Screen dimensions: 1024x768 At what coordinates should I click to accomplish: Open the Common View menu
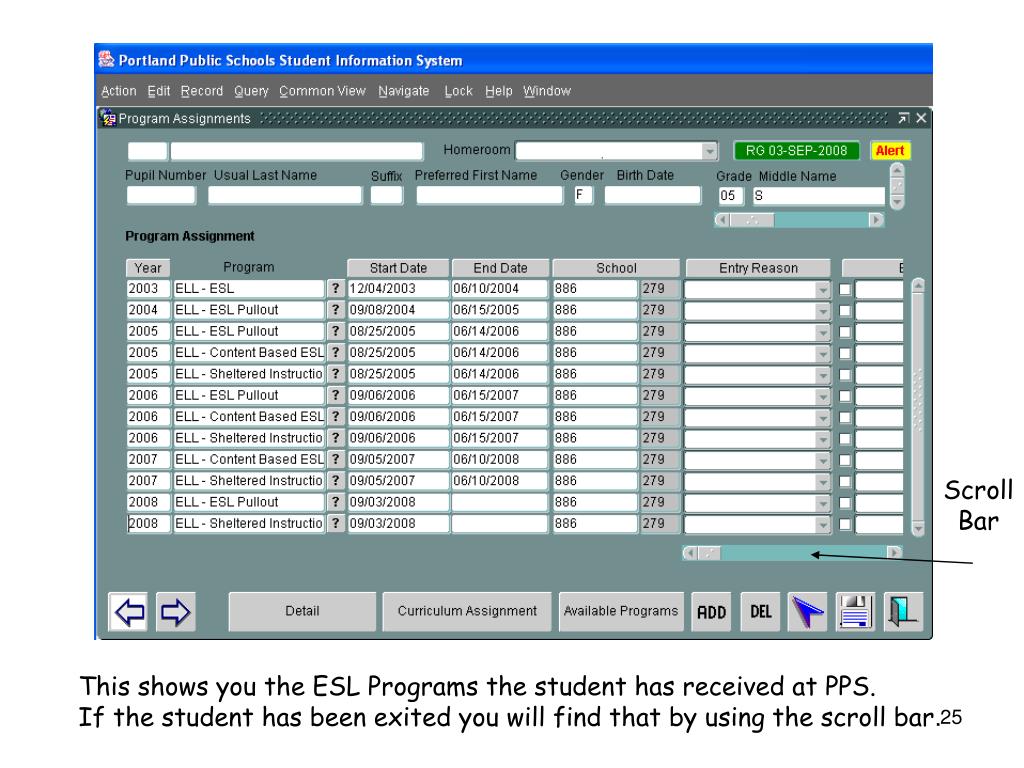(323, 91)
